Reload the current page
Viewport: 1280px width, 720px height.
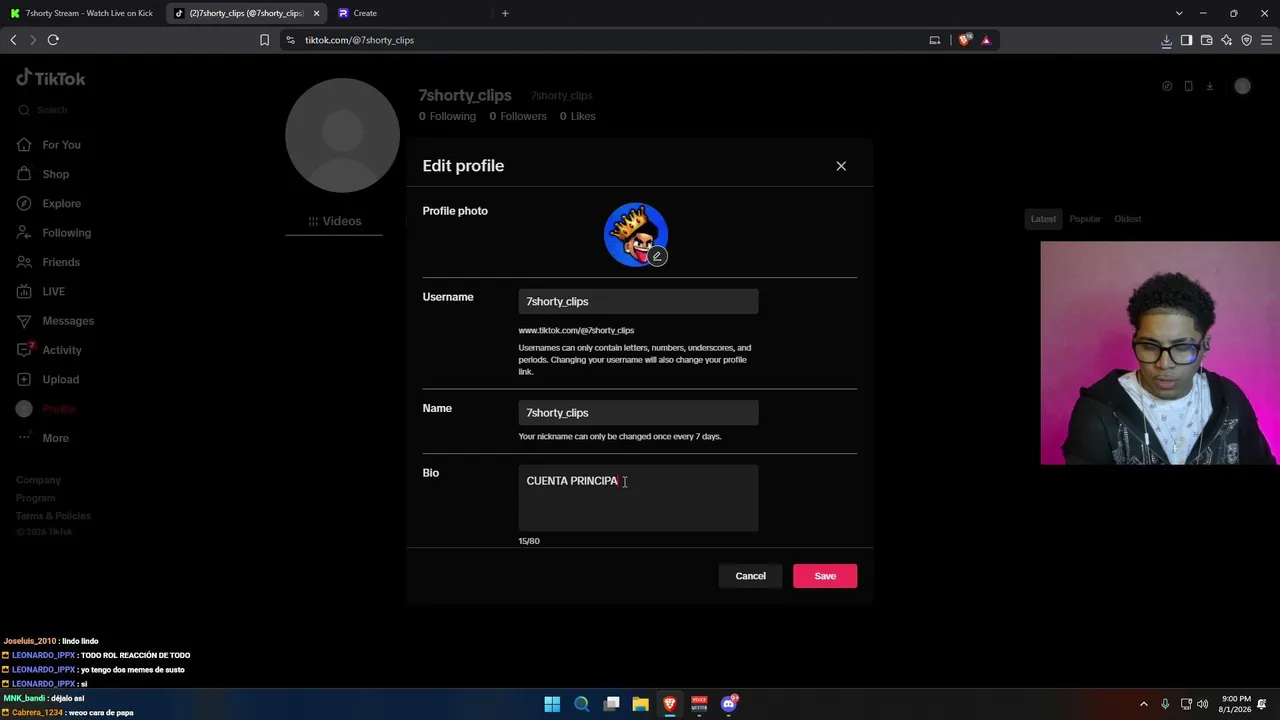tap(53, 40)
